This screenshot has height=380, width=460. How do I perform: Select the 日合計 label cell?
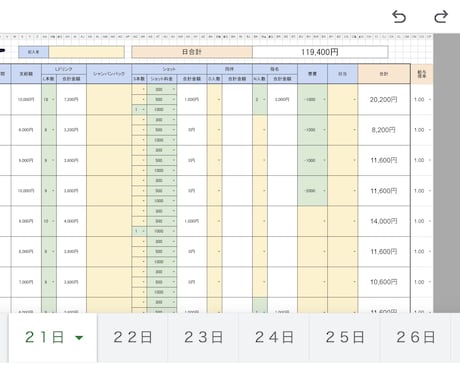(192, 52)
